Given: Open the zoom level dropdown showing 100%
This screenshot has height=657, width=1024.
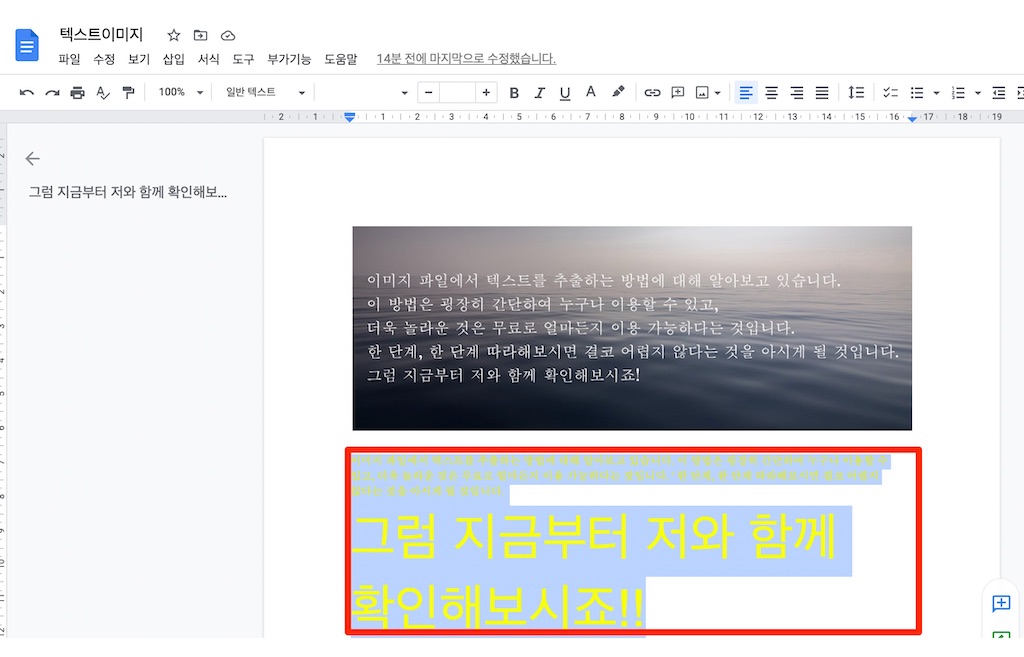Looking at the screenshot, I should (x=178, y=92).
